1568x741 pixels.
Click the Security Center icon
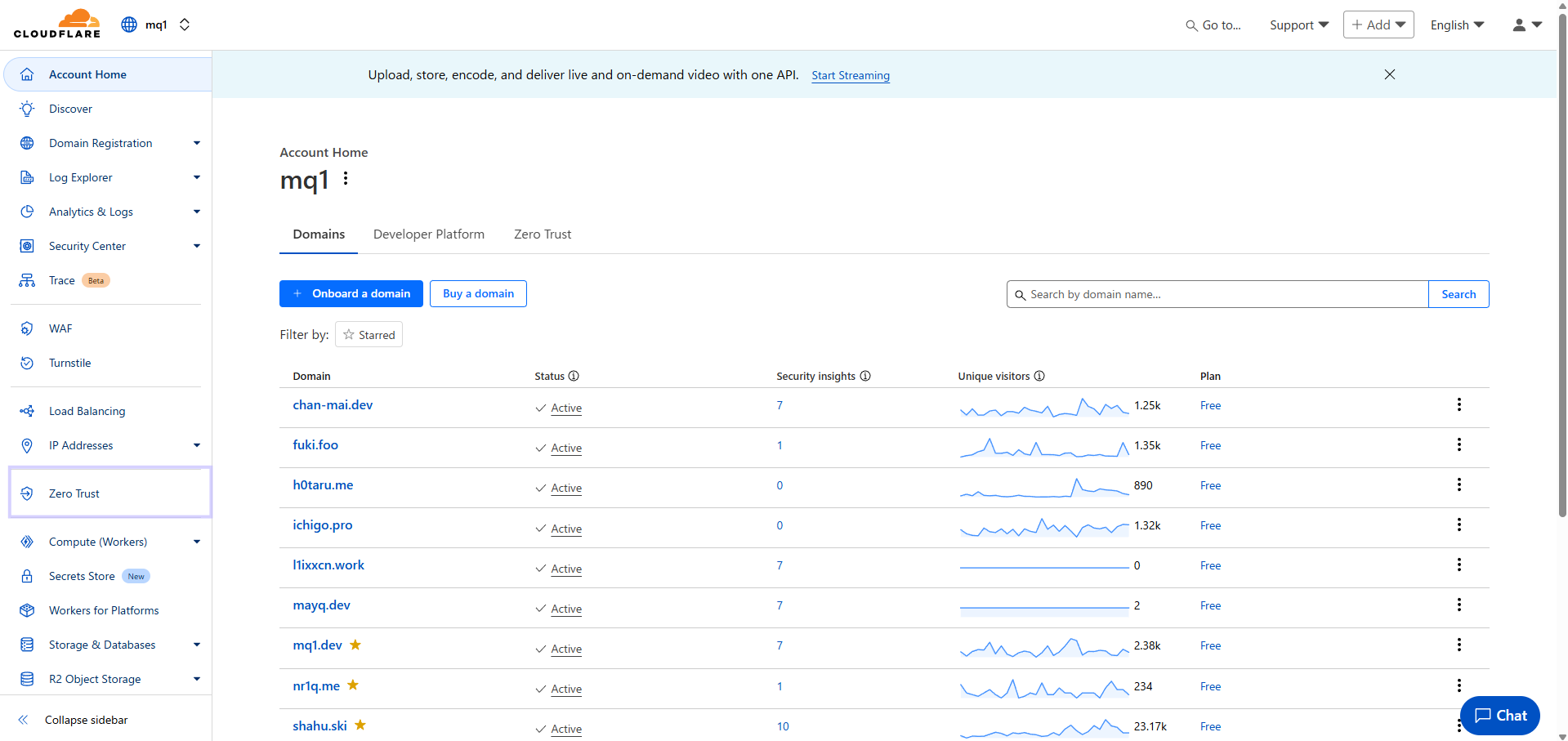27,246
